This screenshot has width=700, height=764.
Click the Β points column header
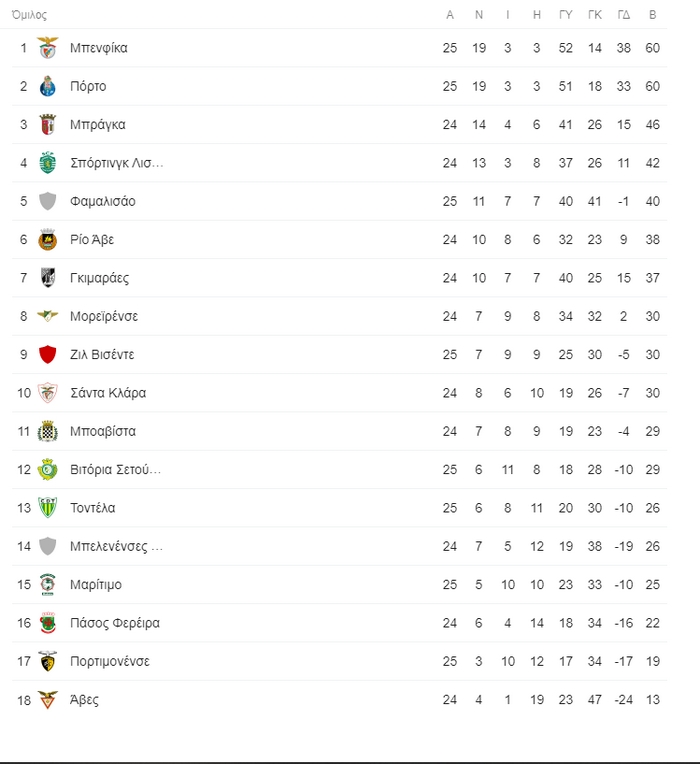653,15
